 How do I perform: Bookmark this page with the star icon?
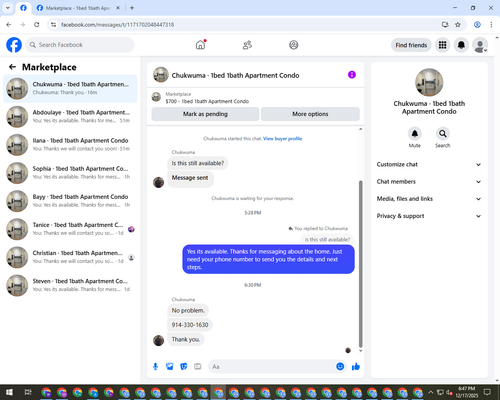pos(458,25)
